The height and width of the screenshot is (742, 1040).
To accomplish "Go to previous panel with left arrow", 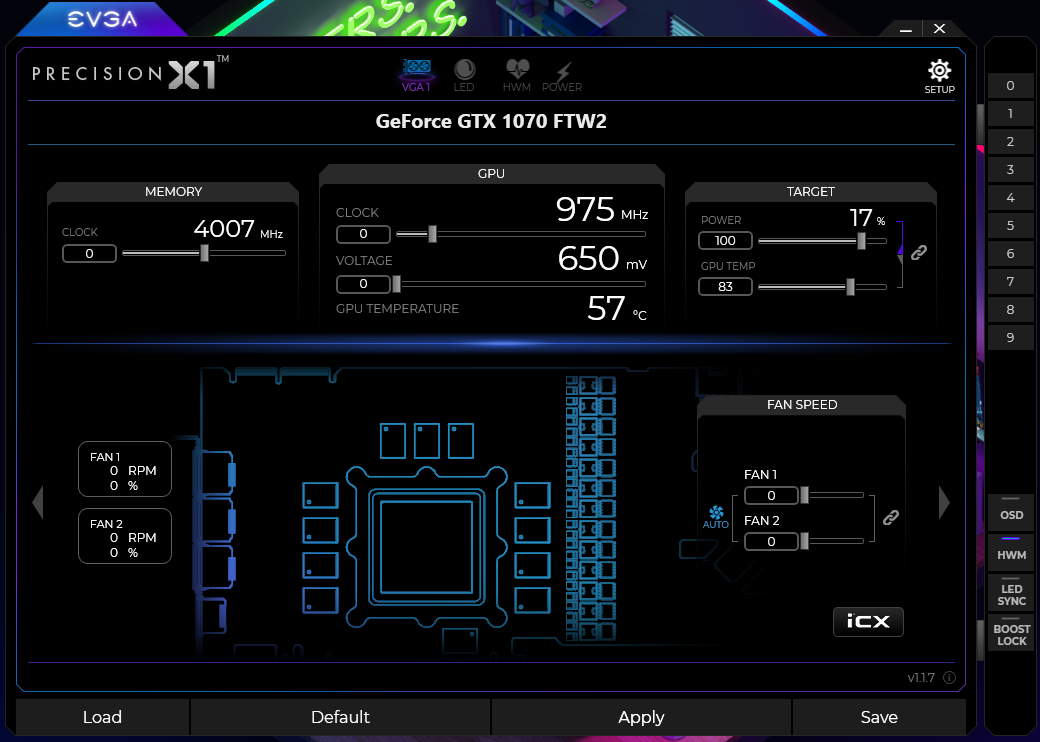I will [x=38, y=502].
